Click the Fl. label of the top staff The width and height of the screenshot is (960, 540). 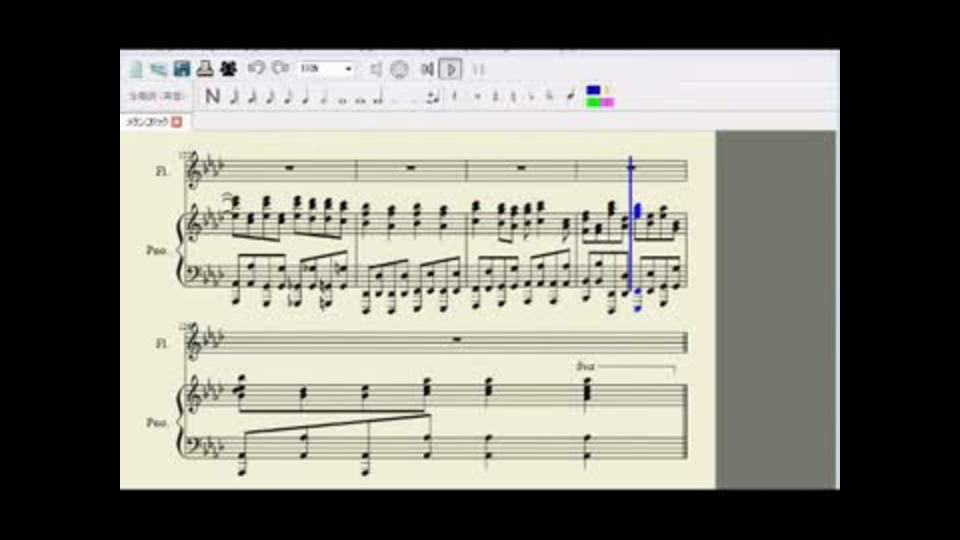click(161, 171)
